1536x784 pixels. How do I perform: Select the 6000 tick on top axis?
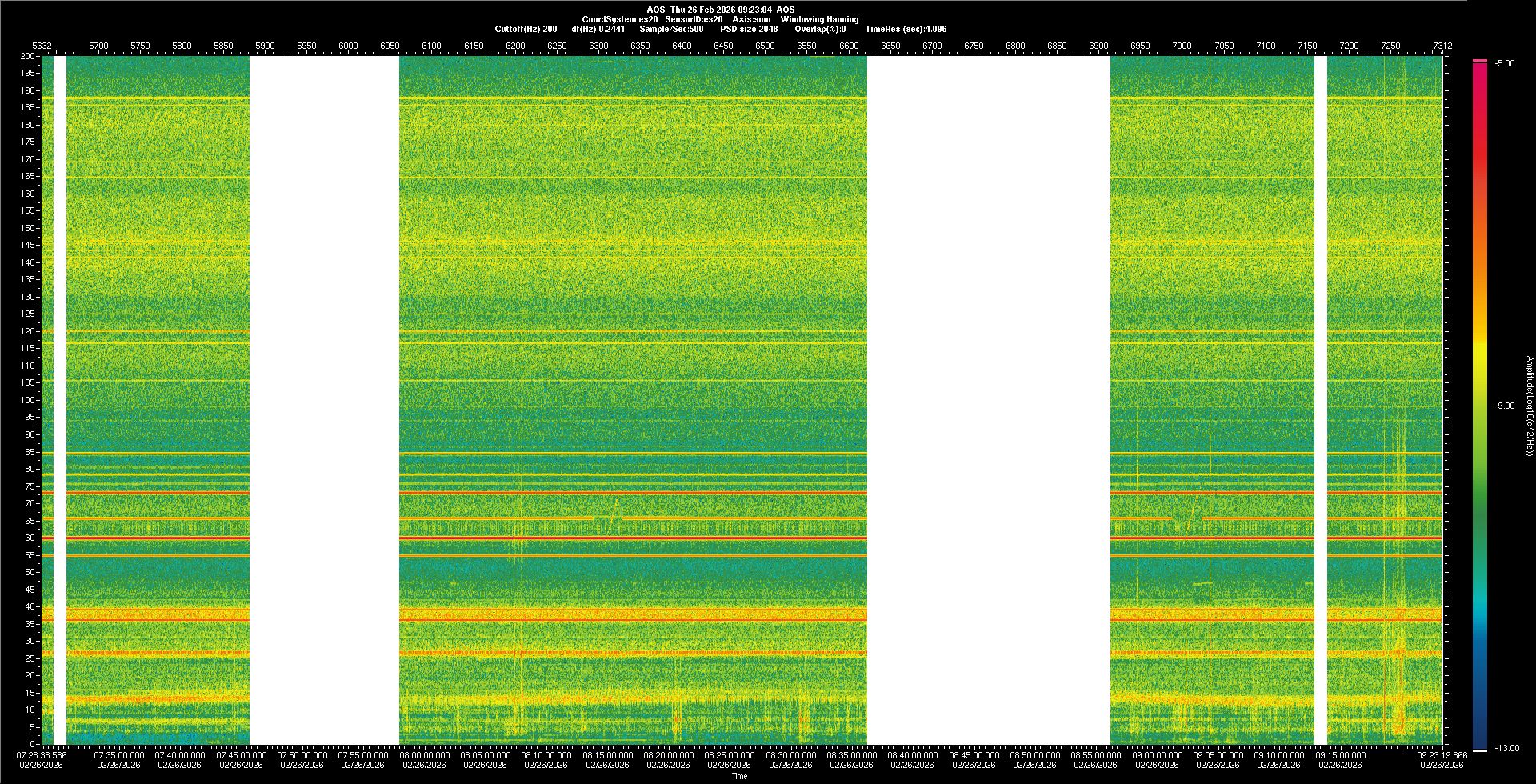pyautogui.click(x=348, y=46)
